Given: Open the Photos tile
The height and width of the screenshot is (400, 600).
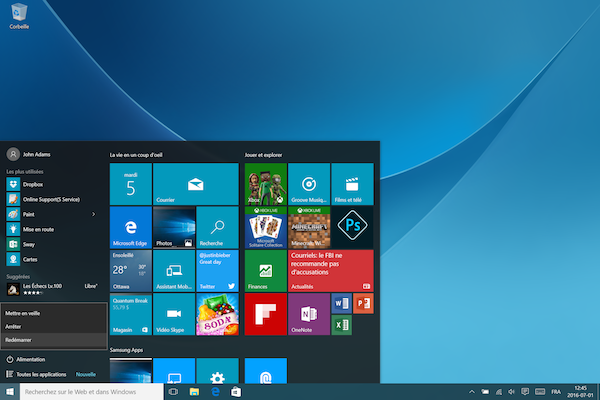Looking at the screenshot, I should (x=174, y=227).
